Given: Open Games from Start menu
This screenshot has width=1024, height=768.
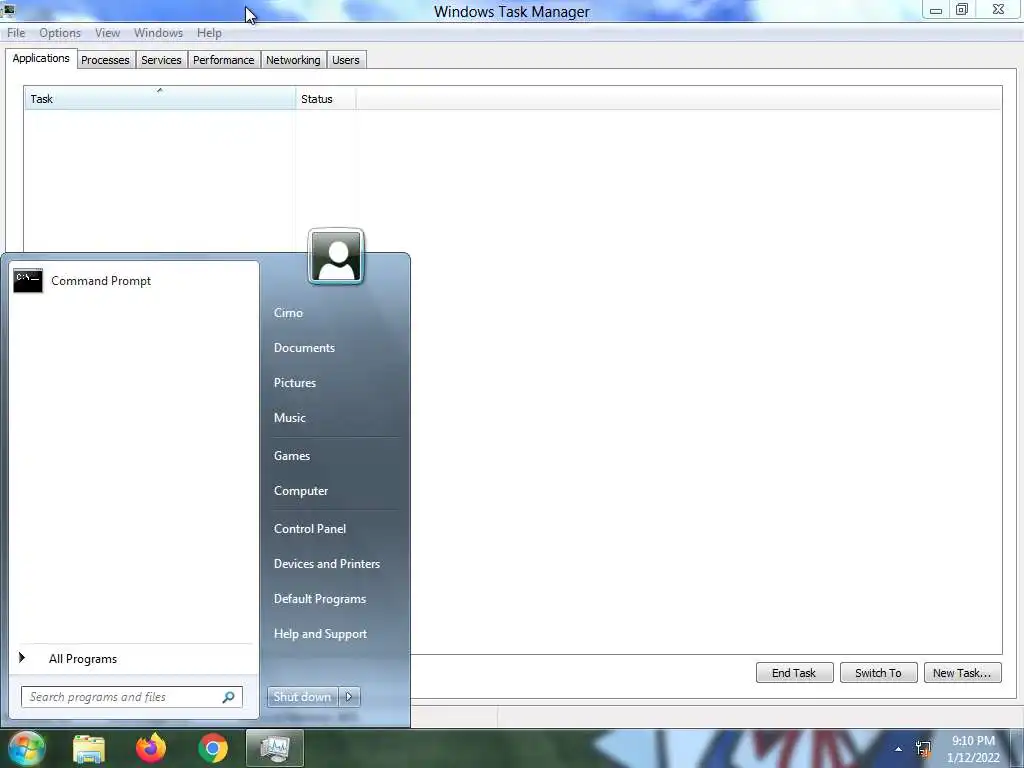Looking at the screenshot, I should point(292,456).
